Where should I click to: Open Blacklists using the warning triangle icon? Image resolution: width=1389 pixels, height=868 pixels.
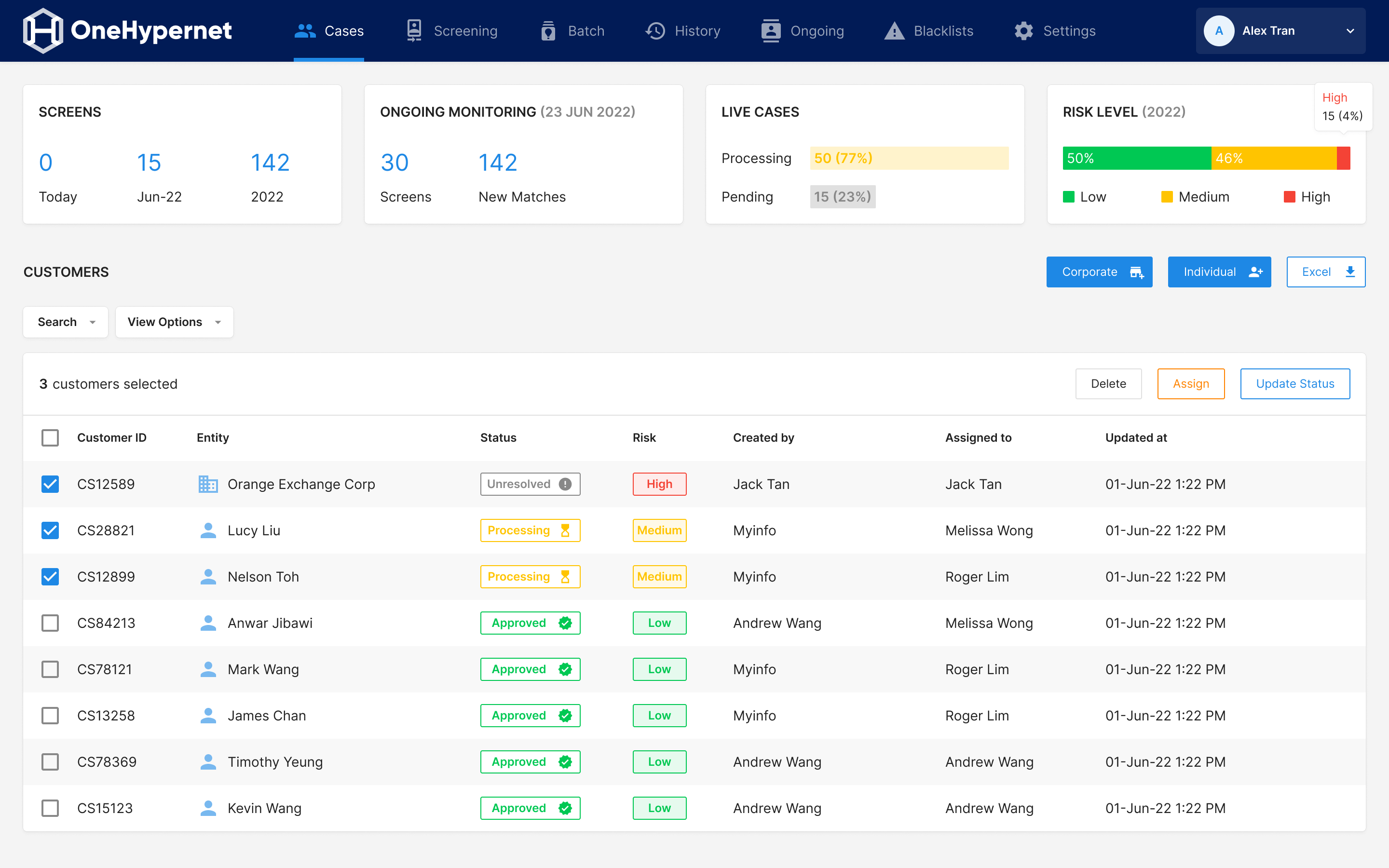[894, 30]
